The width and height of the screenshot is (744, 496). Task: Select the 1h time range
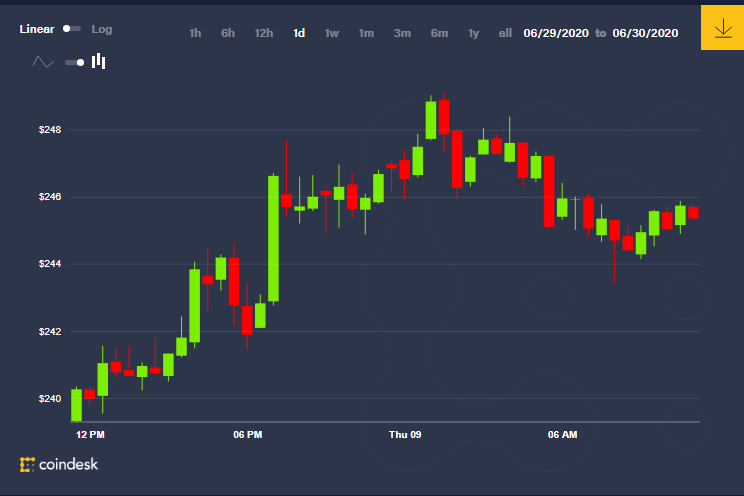click(195, 33)
